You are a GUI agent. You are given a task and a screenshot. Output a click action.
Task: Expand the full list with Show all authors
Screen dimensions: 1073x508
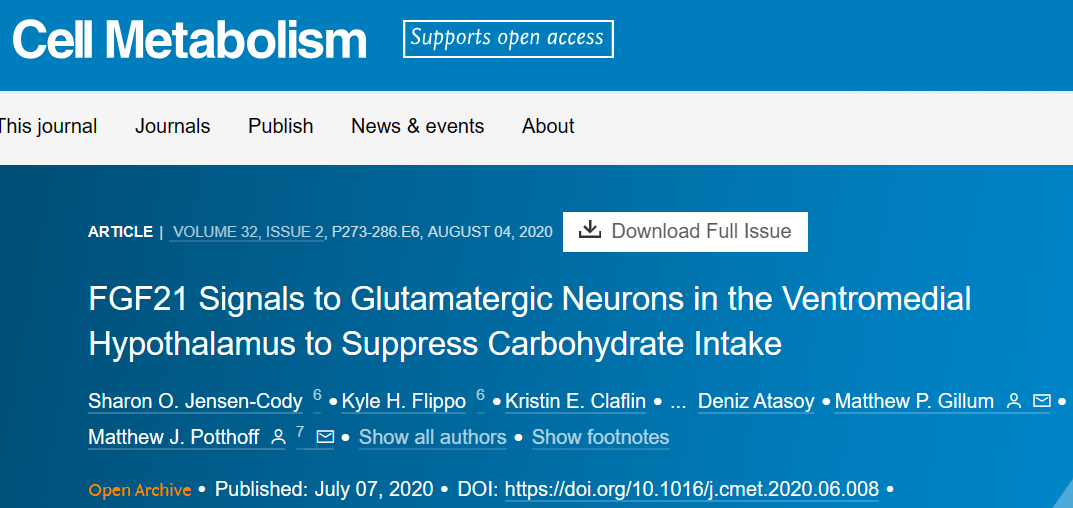click(432, 437)
